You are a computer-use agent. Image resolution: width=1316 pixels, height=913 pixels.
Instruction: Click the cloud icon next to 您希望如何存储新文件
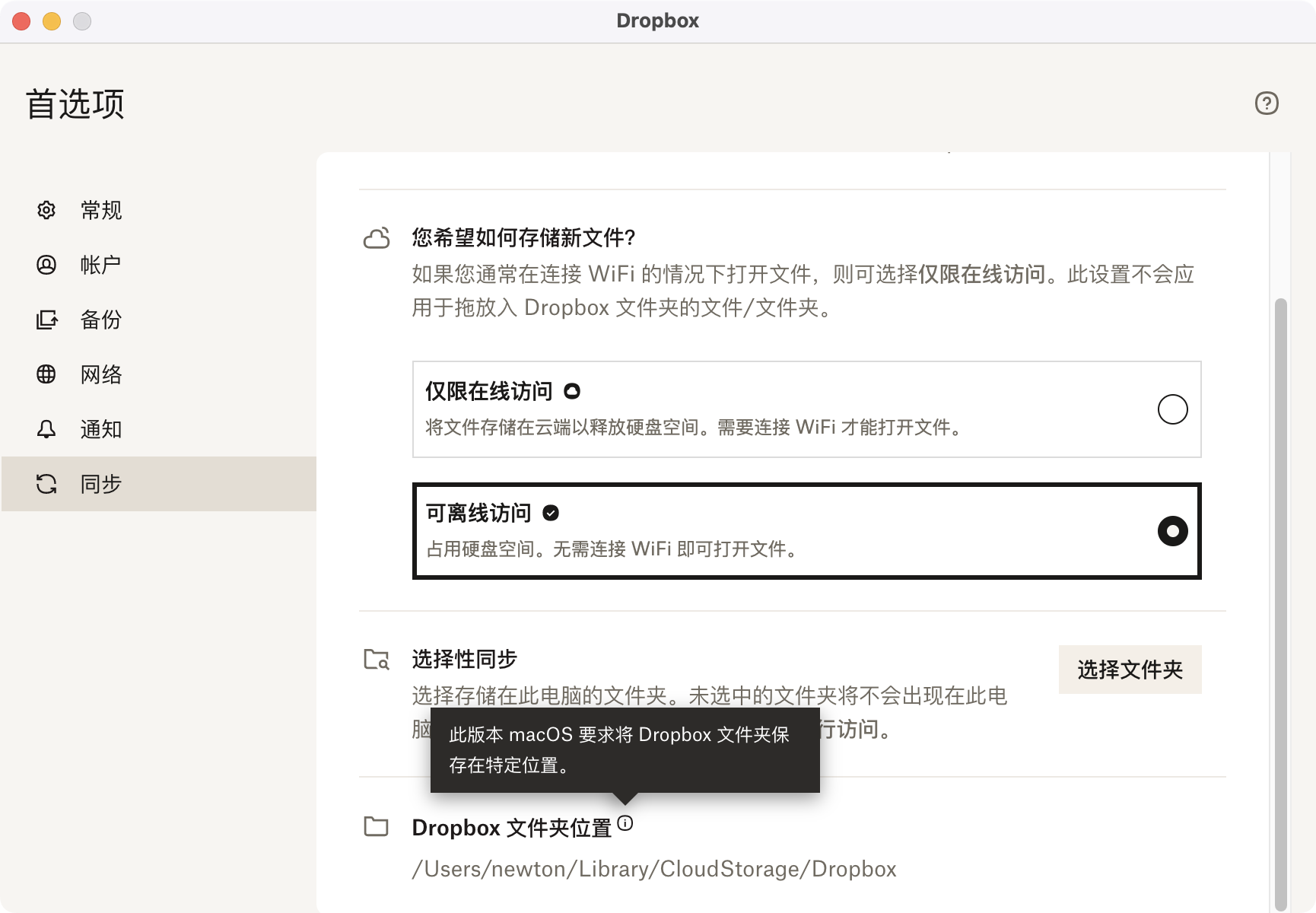[x=377, y=238]
